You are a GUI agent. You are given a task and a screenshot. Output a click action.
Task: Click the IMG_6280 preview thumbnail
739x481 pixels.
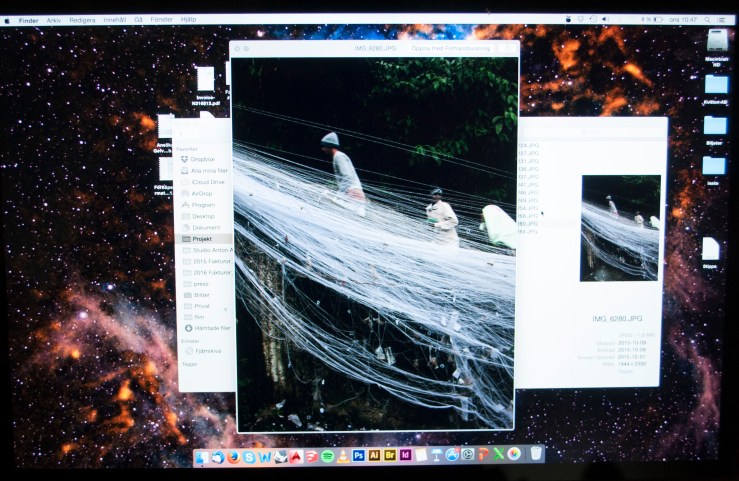click(x=620, y=228)
